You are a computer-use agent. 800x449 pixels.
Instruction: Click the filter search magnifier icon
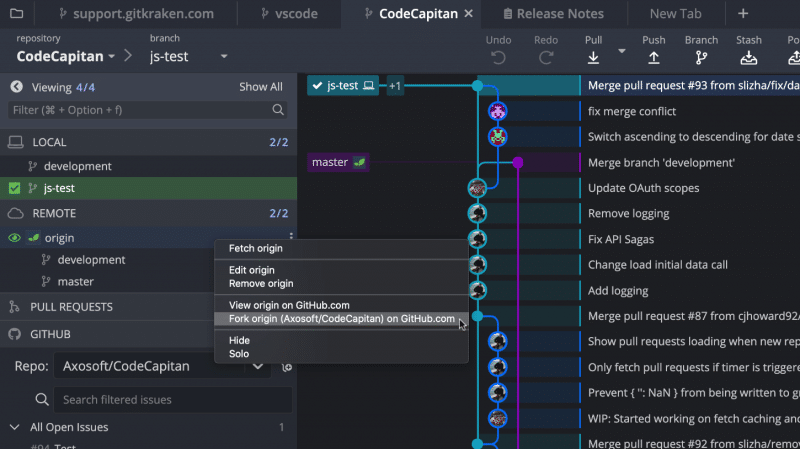[278, 110]
